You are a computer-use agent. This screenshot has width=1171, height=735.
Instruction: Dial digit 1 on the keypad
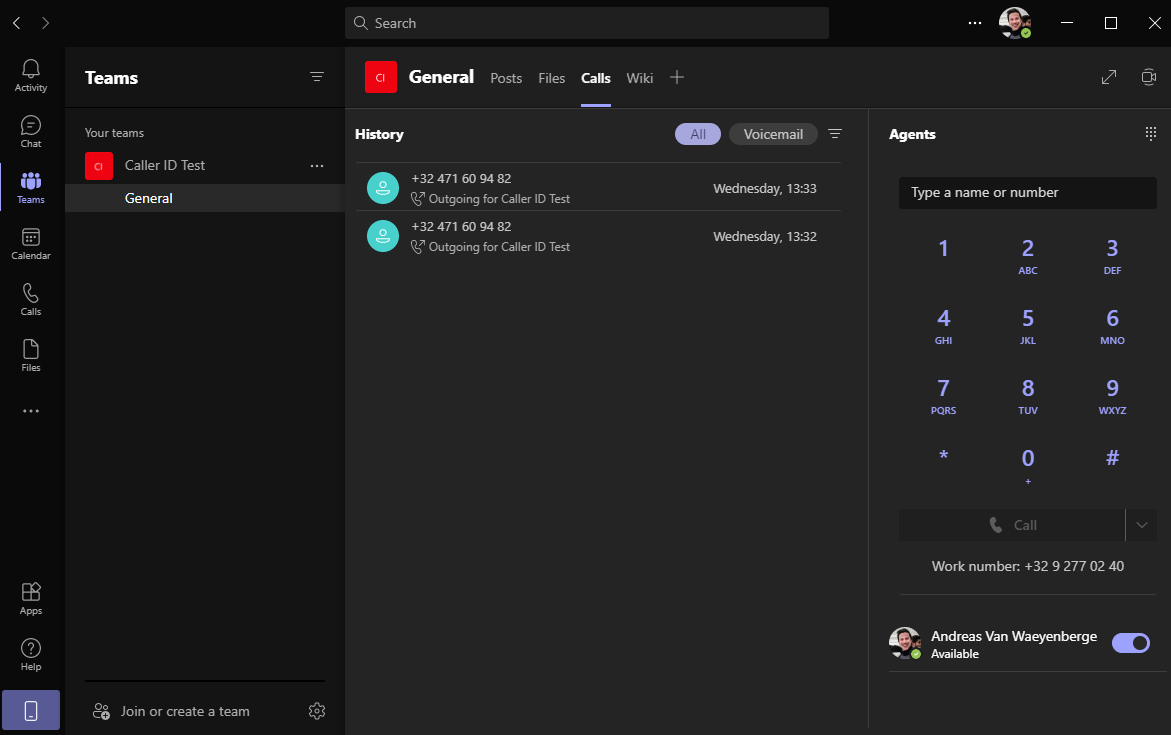point(943,249)
